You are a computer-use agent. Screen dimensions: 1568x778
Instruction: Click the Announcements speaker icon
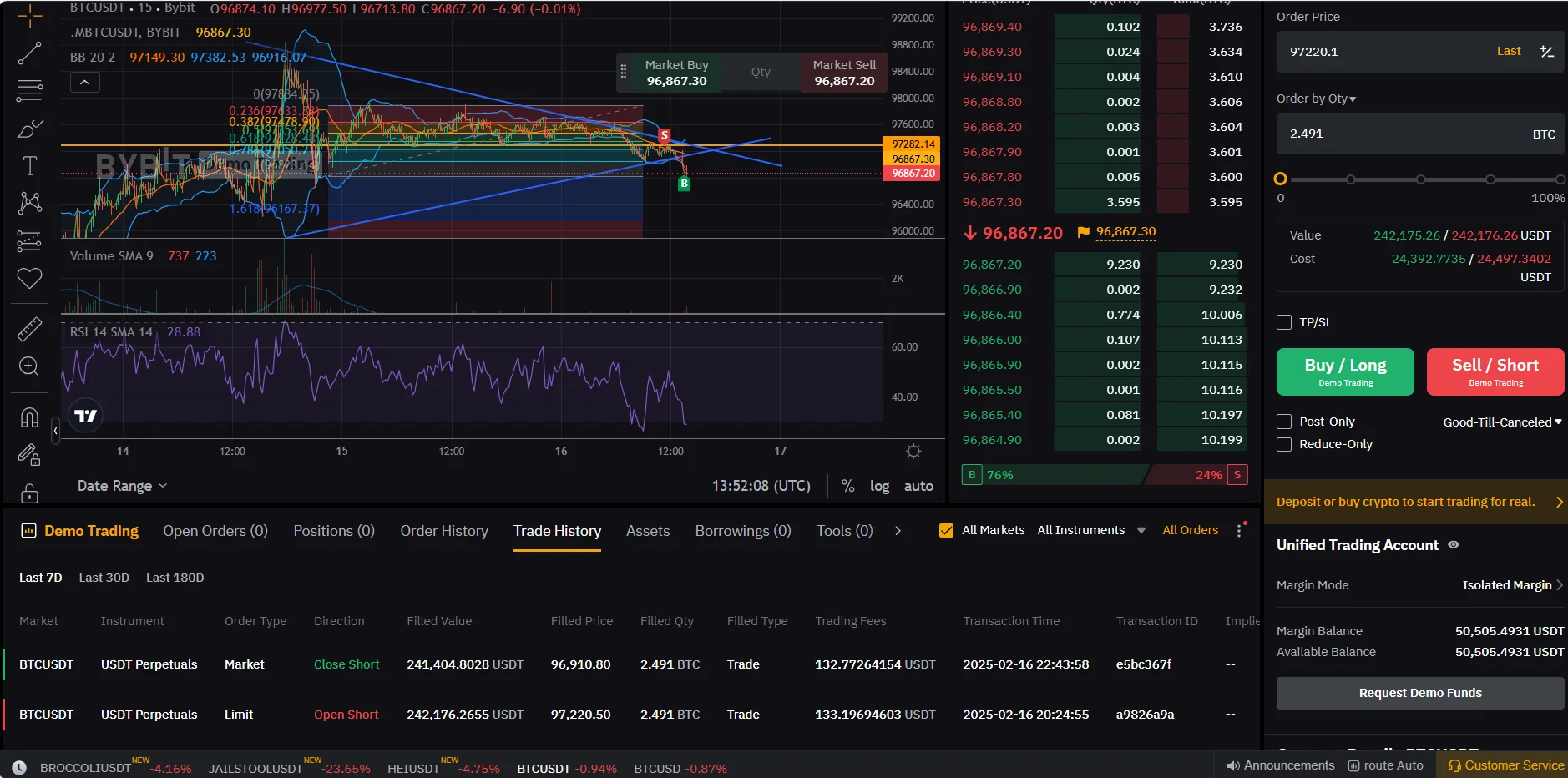pos(1232,765)
